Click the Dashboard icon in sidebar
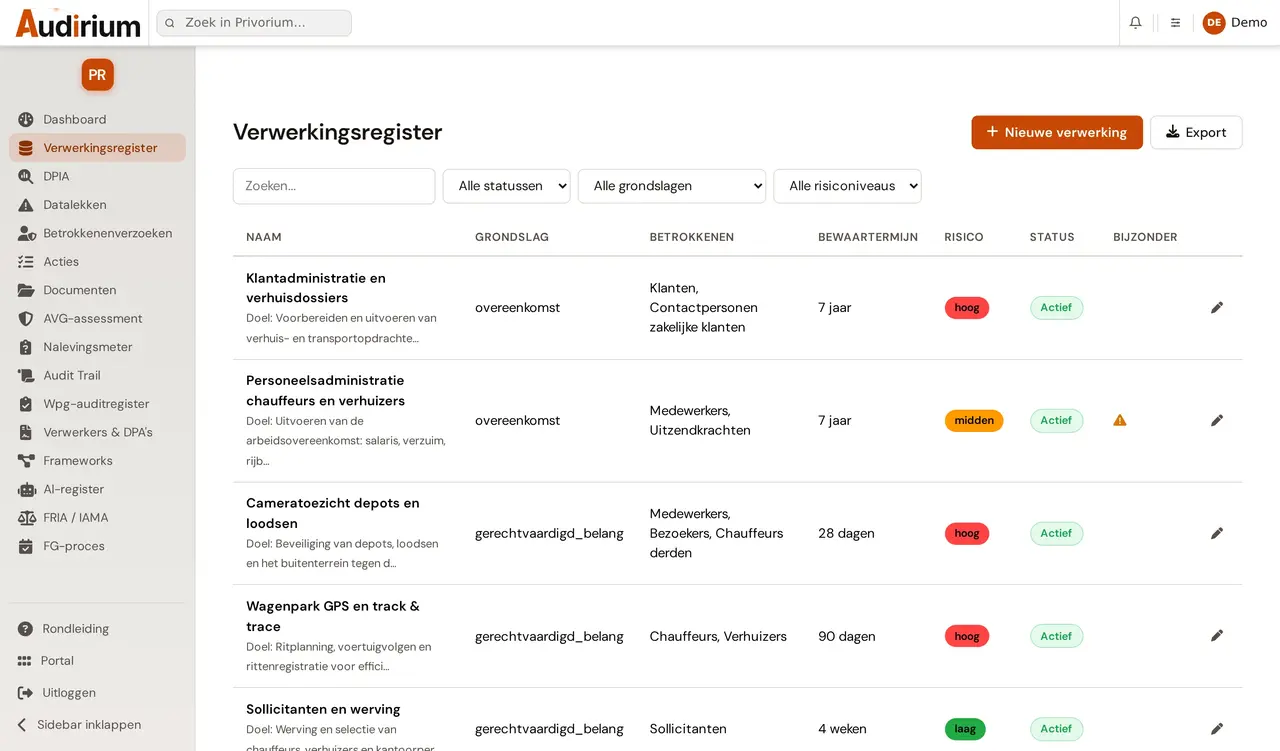Screen dimensions: 1280x751 26,119
